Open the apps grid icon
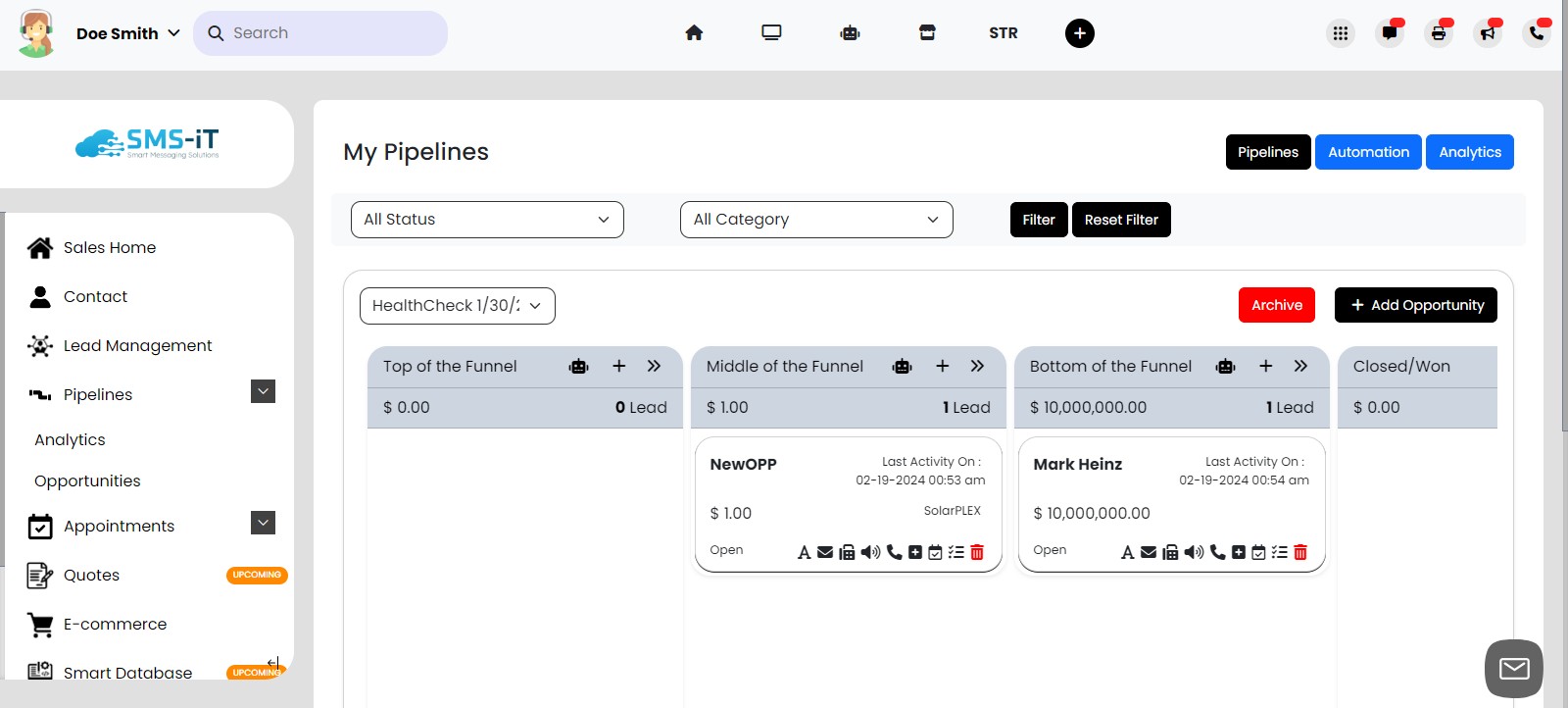Screen dimensions: 1568x708 [1340, 33]
